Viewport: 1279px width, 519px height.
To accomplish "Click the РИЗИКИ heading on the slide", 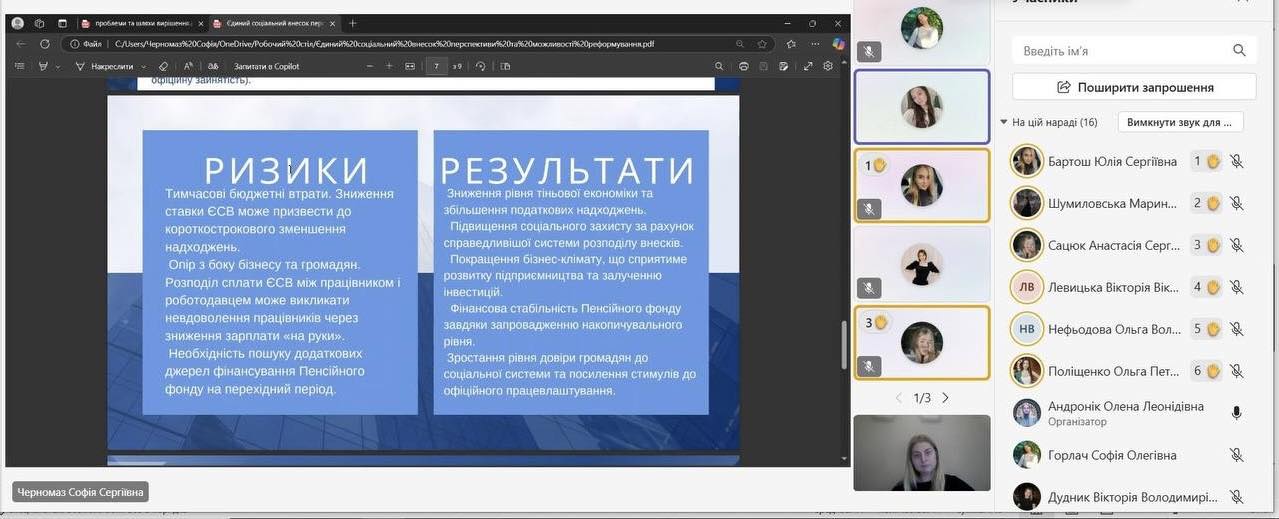I will 287,171.
